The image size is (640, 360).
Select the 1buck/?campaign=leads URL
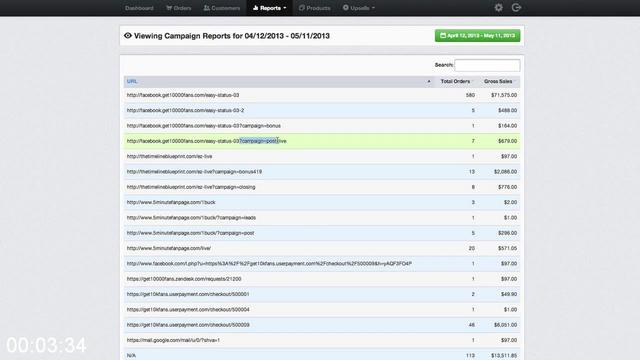191,218
